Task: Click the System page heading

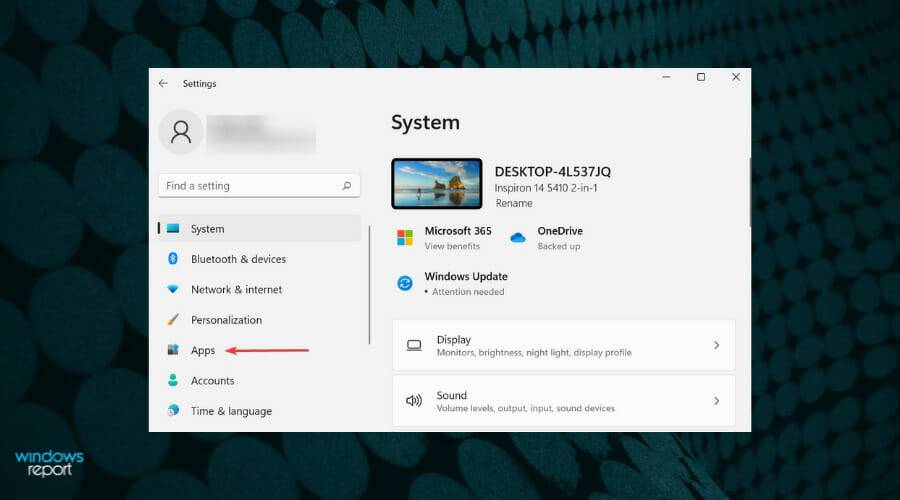Action: pyautogui.click(x=425, y=123)
